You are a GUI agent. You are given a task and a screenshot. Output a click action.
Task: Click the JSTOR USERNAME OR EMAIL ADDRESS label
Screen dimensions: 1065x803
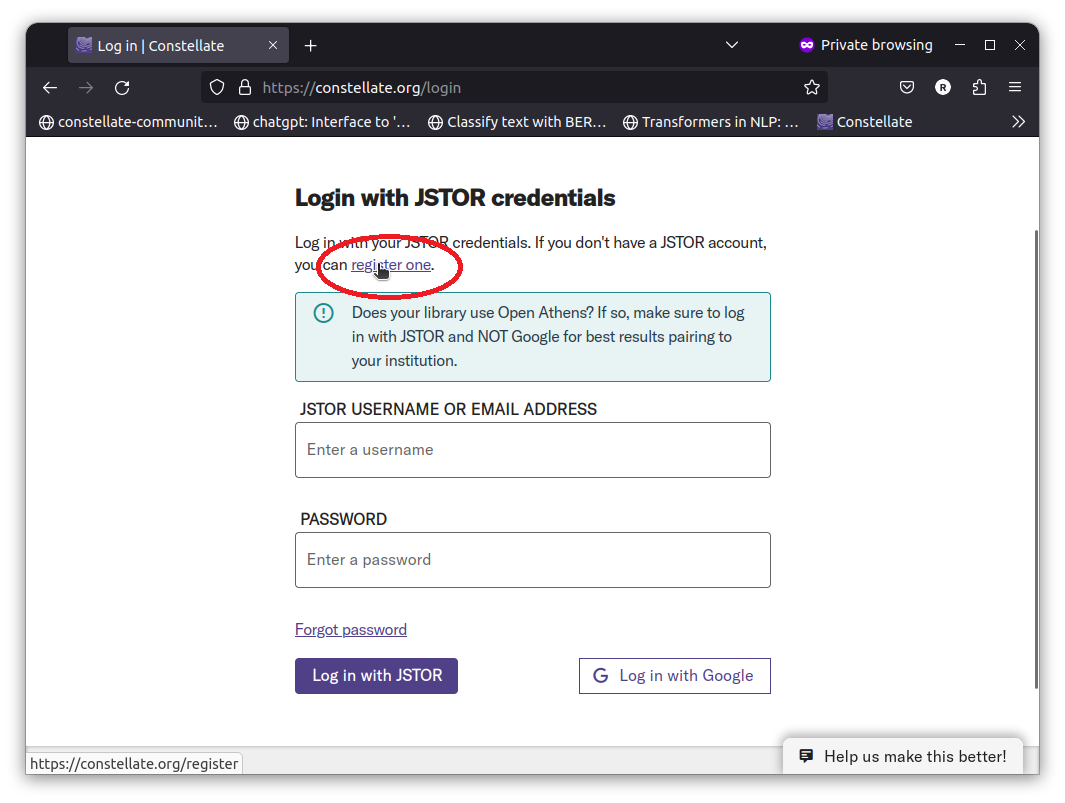[448, 409]
